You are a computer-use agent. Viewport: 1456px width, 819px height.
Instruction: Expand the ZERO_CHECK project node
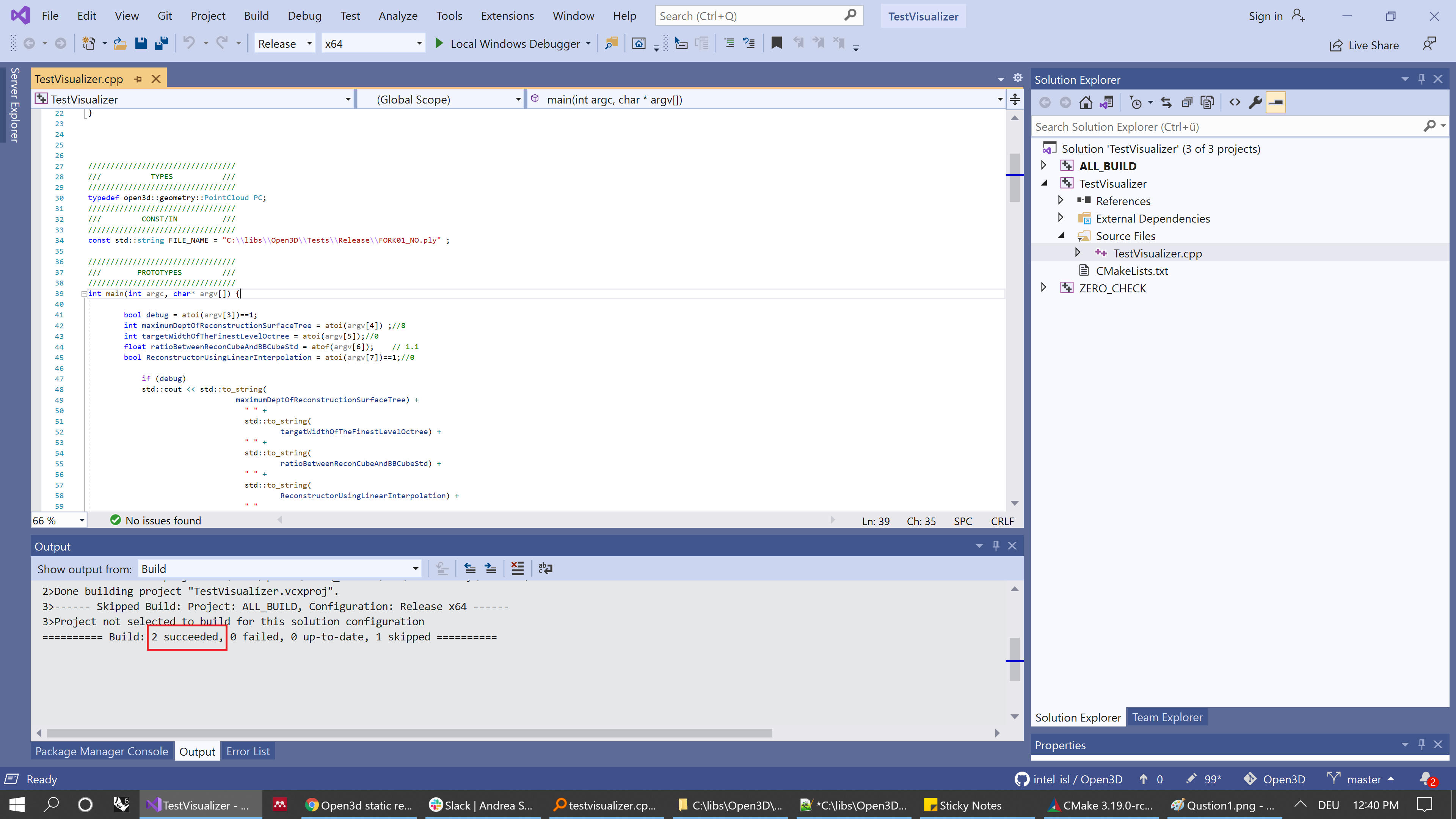pos(1043,287)
